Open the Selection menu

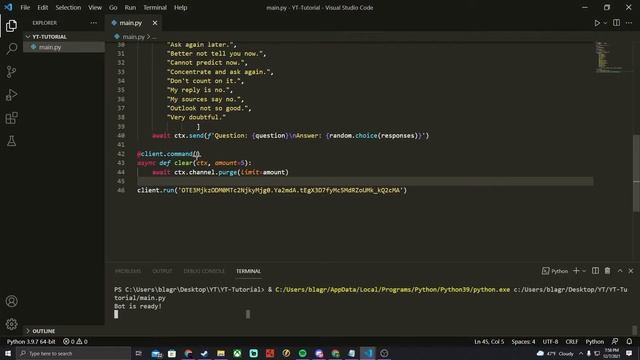[68, 7]
